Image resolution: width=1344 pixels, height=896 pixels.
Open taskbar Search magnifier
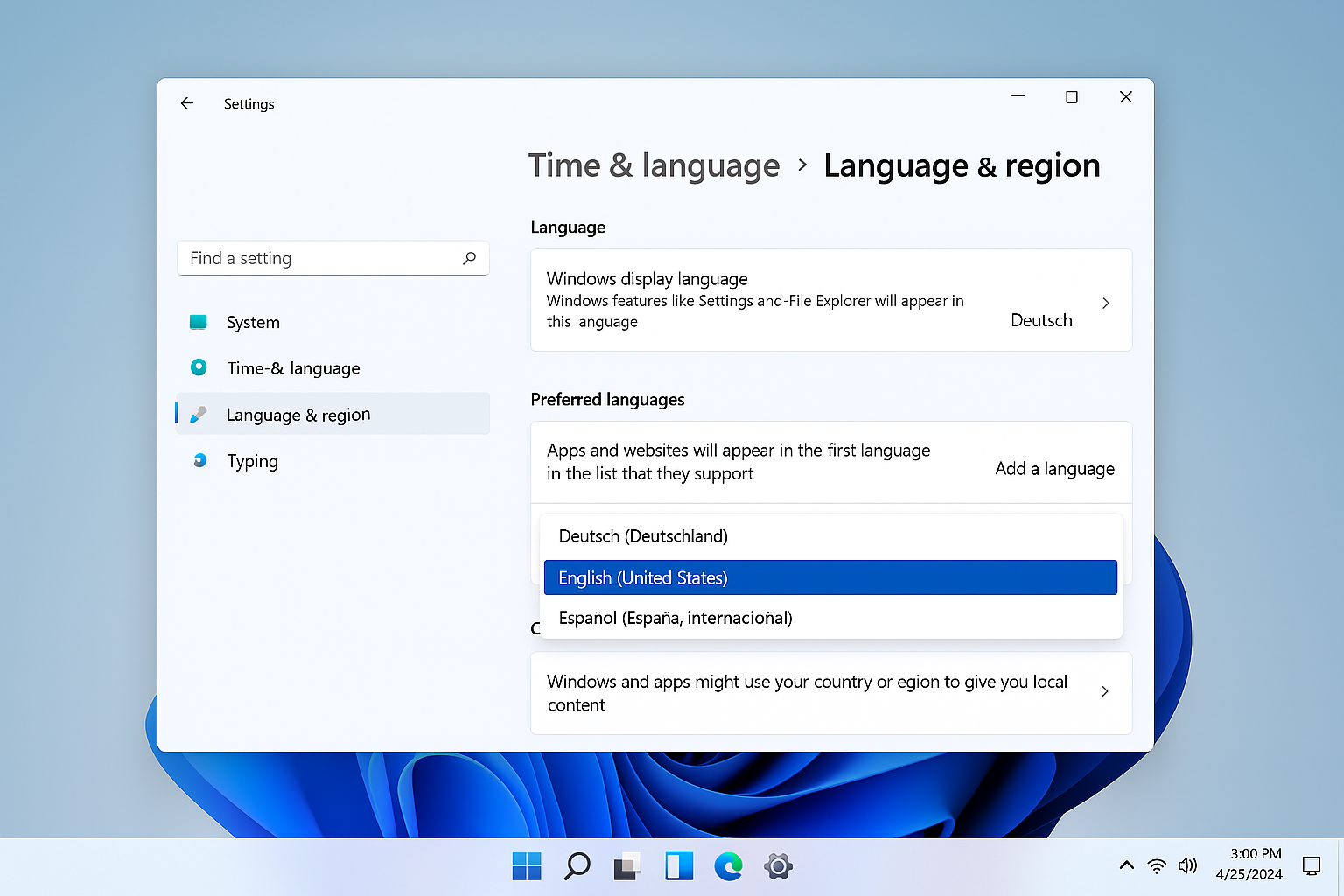tap(577, 866)
